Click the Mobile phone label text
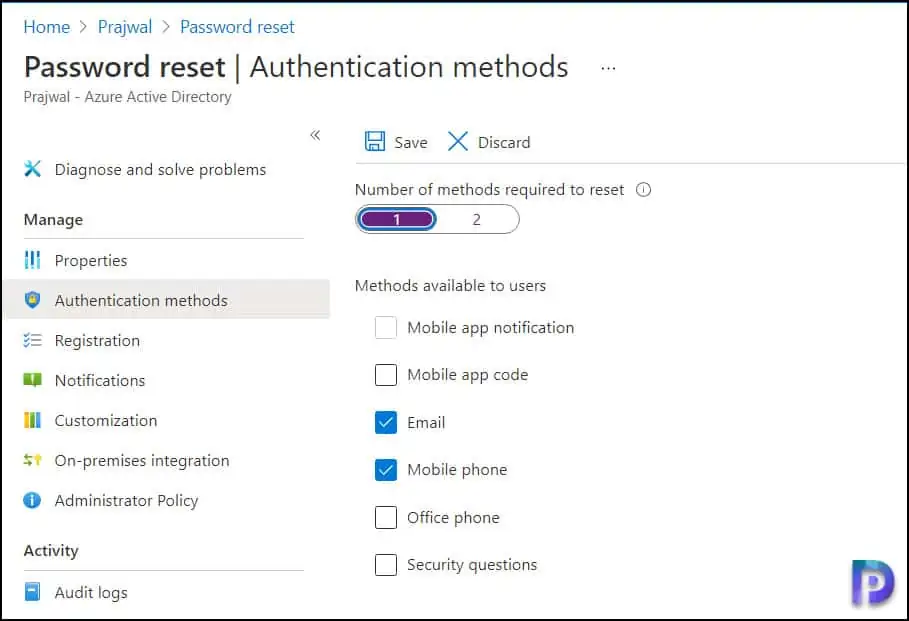Image resolution: width=909 pixels, height=621 pixels. [x=457, y=470]
